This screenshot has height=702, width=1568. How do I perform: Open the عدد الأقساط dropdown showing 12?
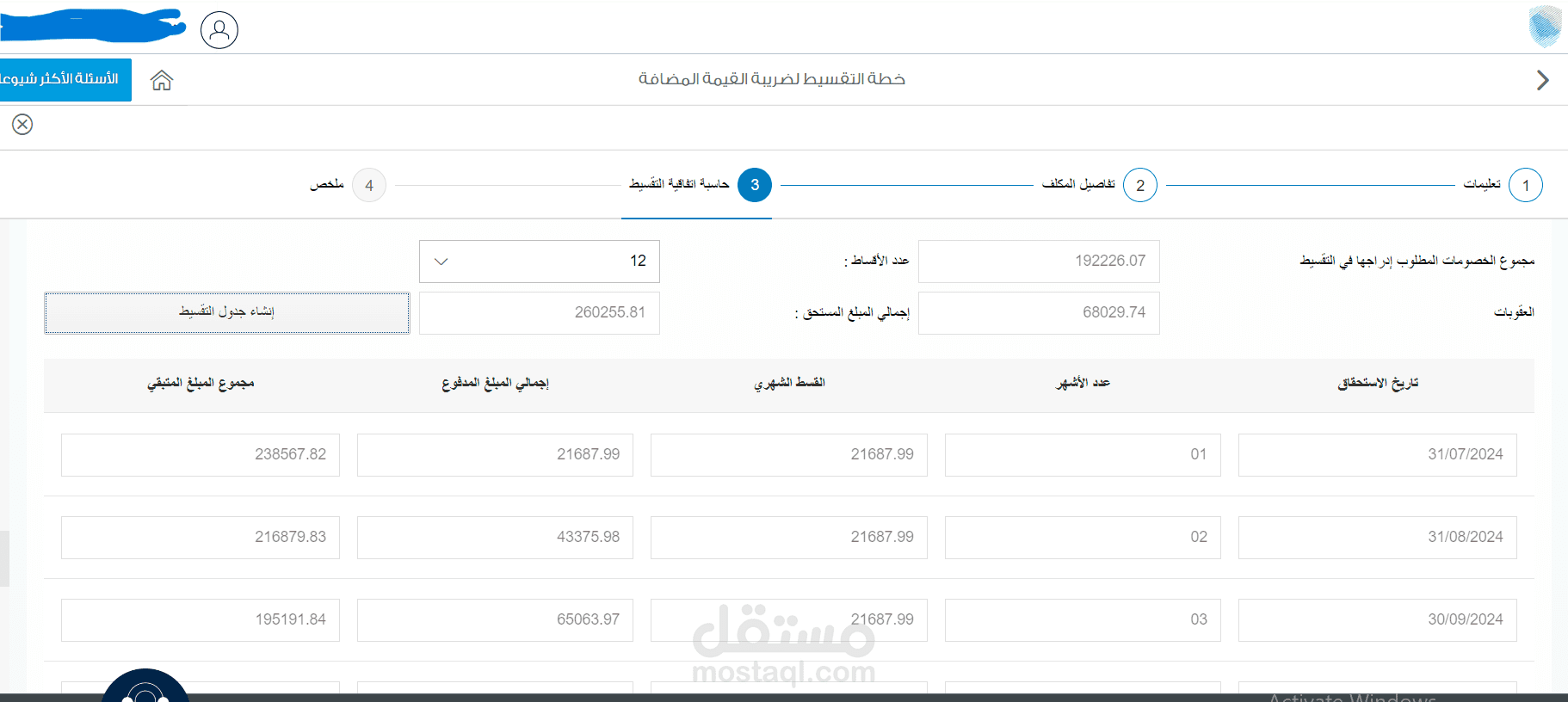[x=540, y=262]
